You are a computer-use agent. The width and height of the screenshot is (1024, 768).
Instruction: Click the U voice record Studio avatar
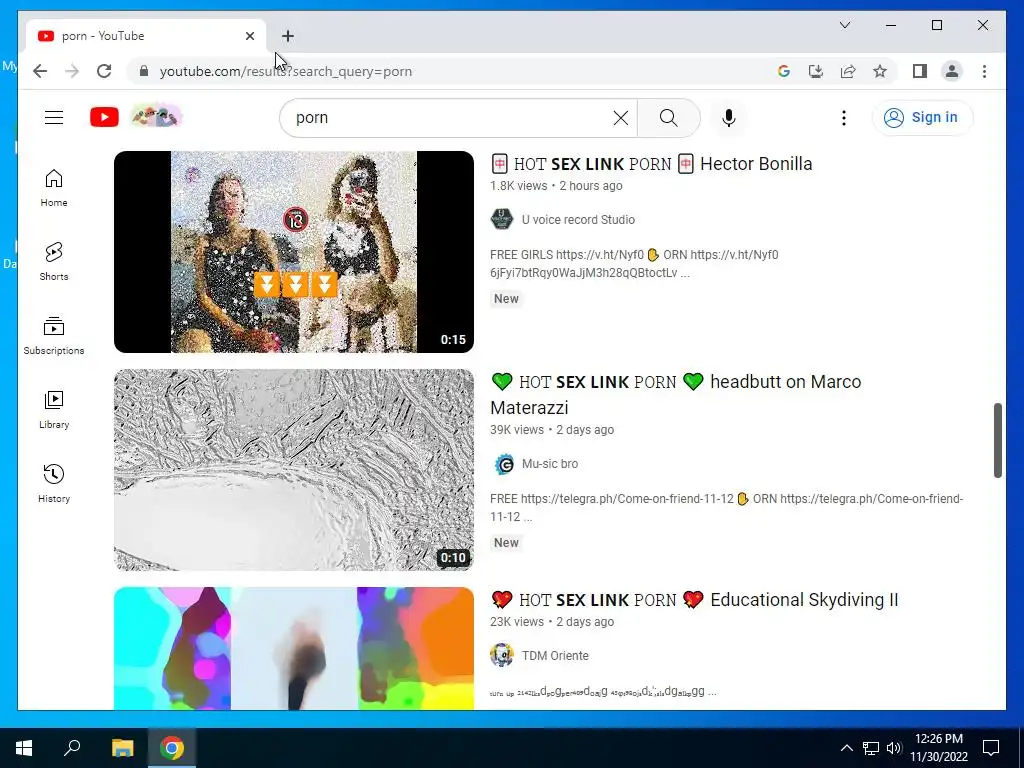pyautogui.click(x=502, y=219)
